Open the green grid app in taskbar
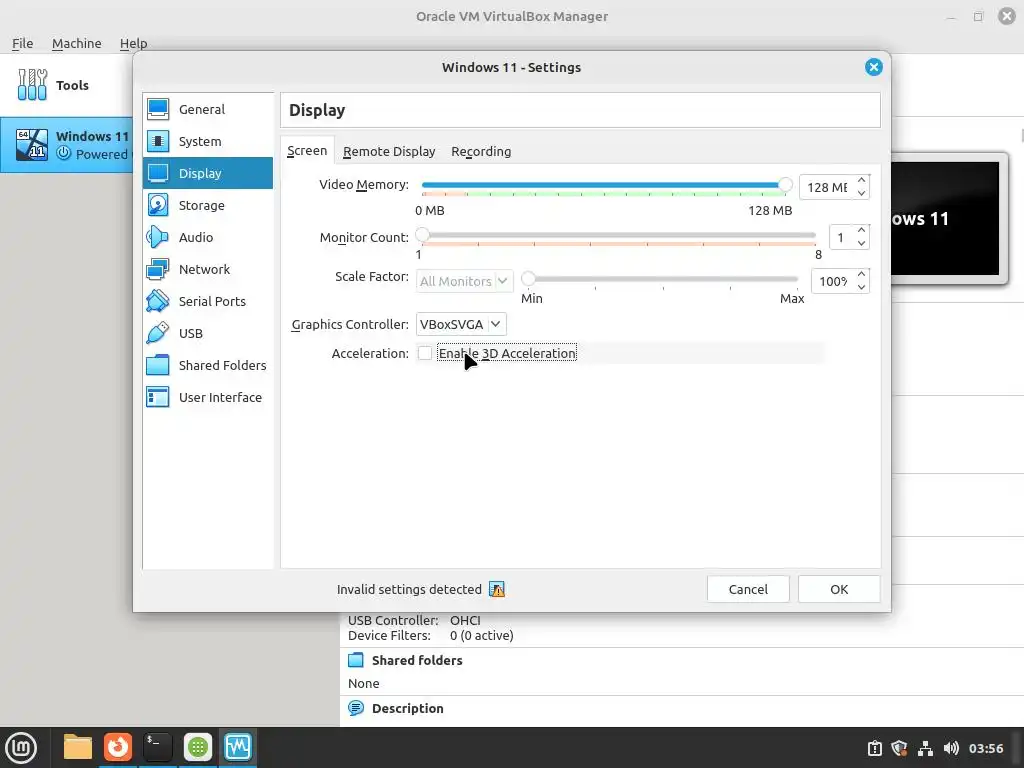The width and height of the screenshot is (1024, 768). pos(198,747)
